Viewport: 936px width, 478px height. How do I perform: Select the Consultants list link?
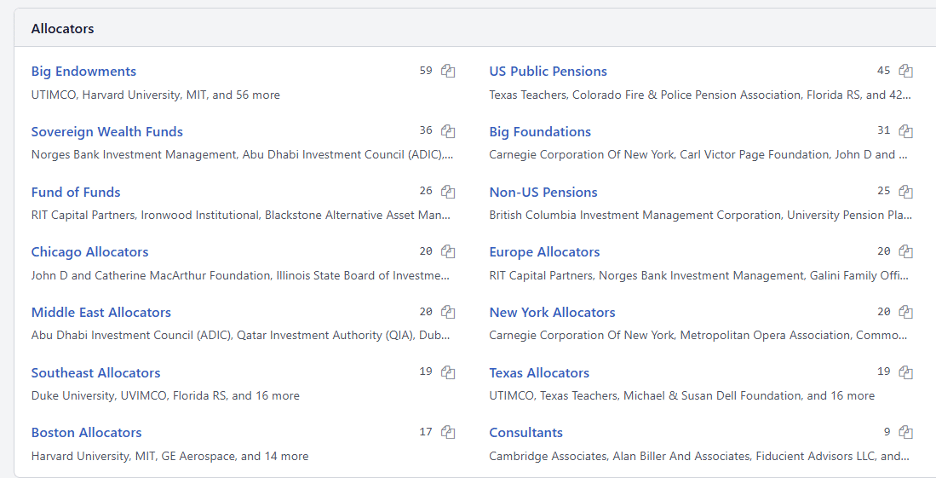526,432
